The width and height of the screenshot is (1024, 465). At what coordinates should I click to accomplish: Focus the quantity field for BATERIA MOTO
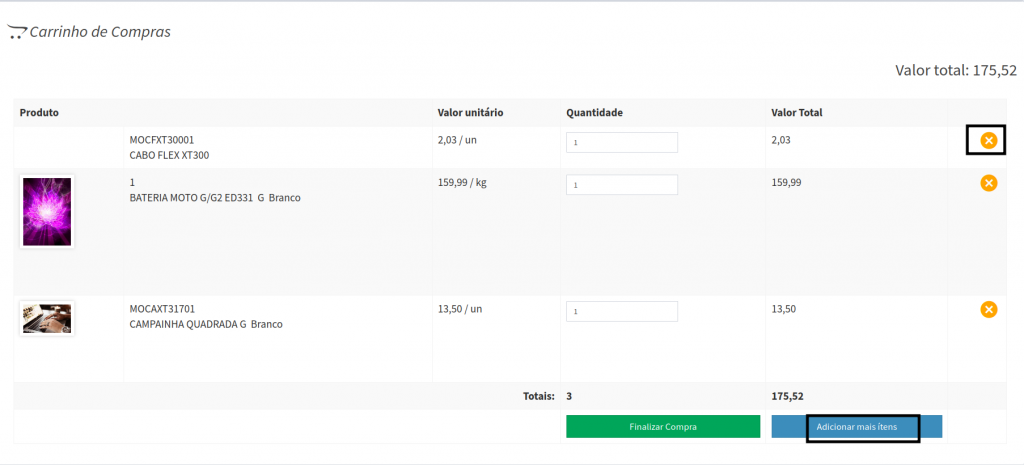click(x=621, y=185)
